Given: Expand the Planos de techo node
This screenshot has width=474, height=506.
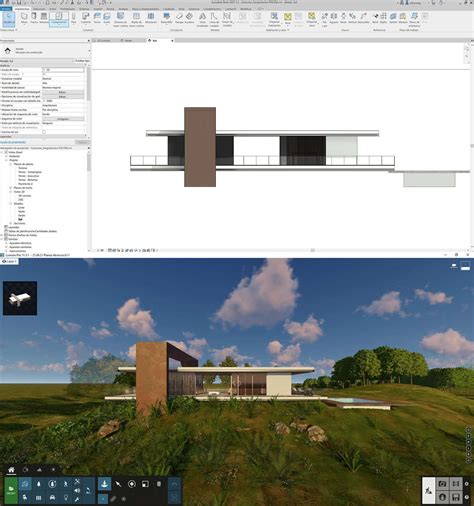Looking at the screenshot, I should pyautogui.click(x=11, y=188).
